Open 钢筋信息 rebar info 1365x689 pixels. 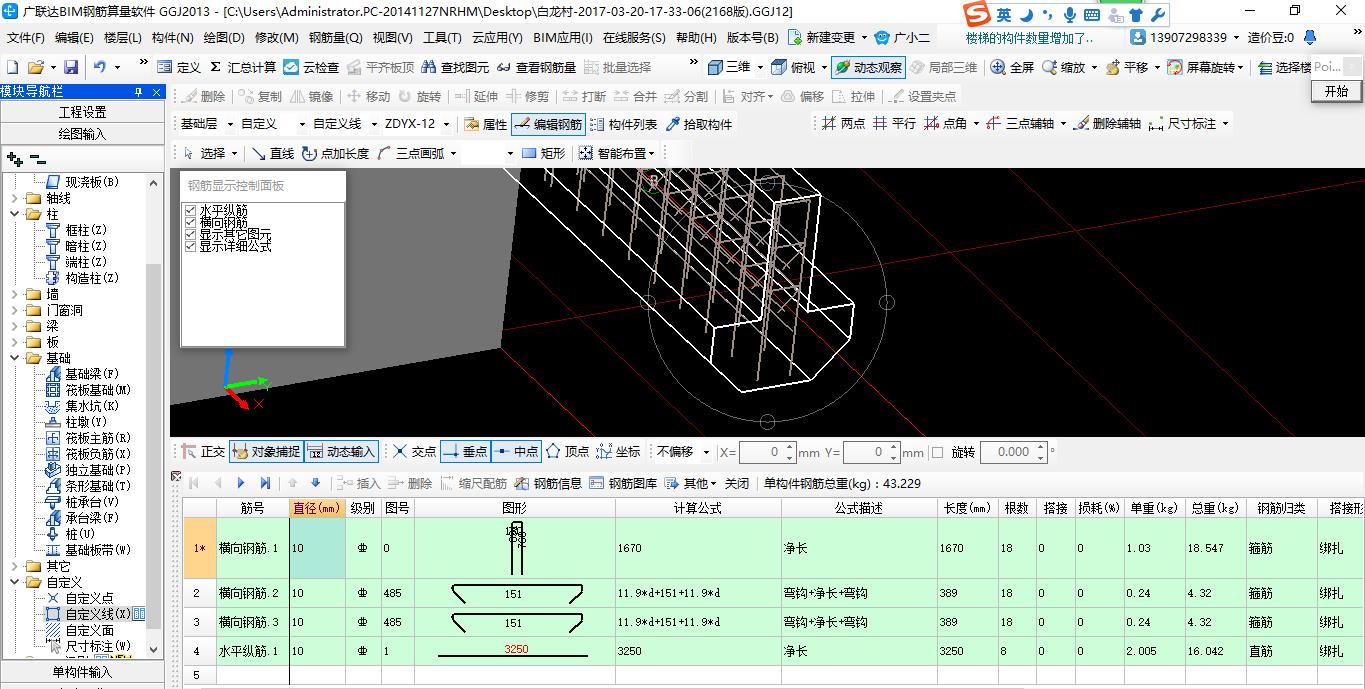[548, 483]
